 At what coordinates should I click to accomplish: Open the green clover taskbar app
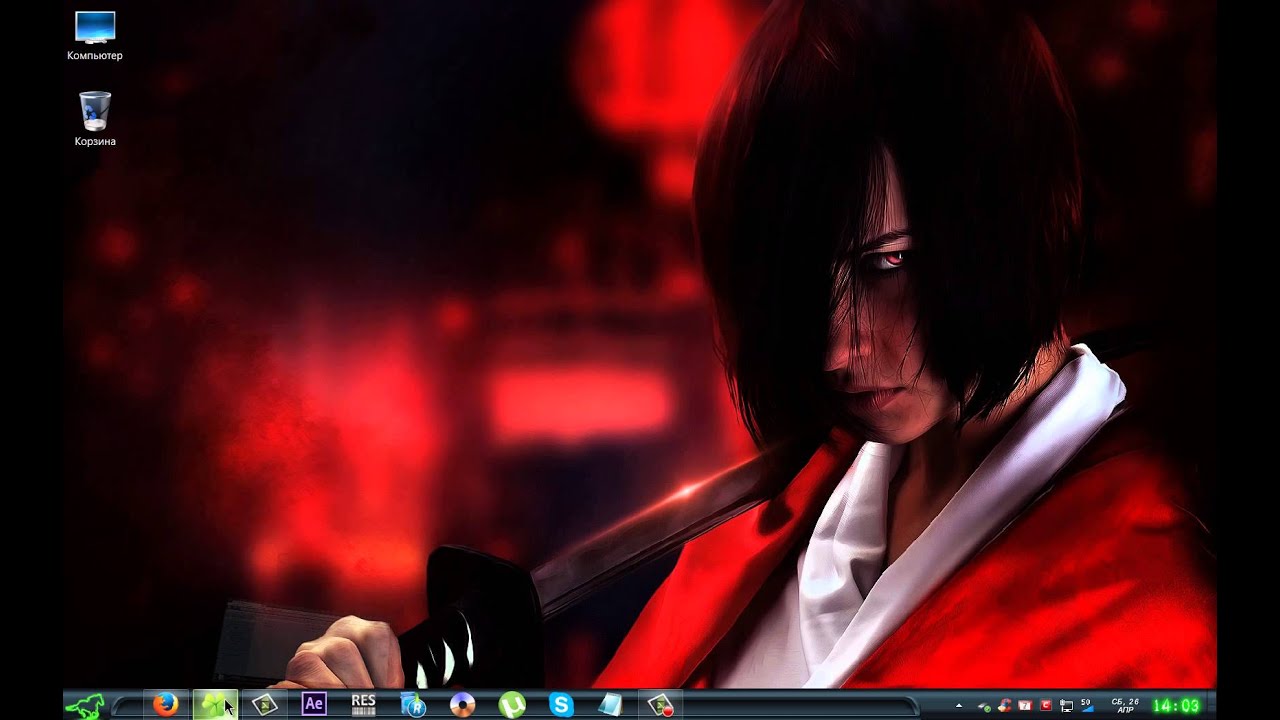214,705
